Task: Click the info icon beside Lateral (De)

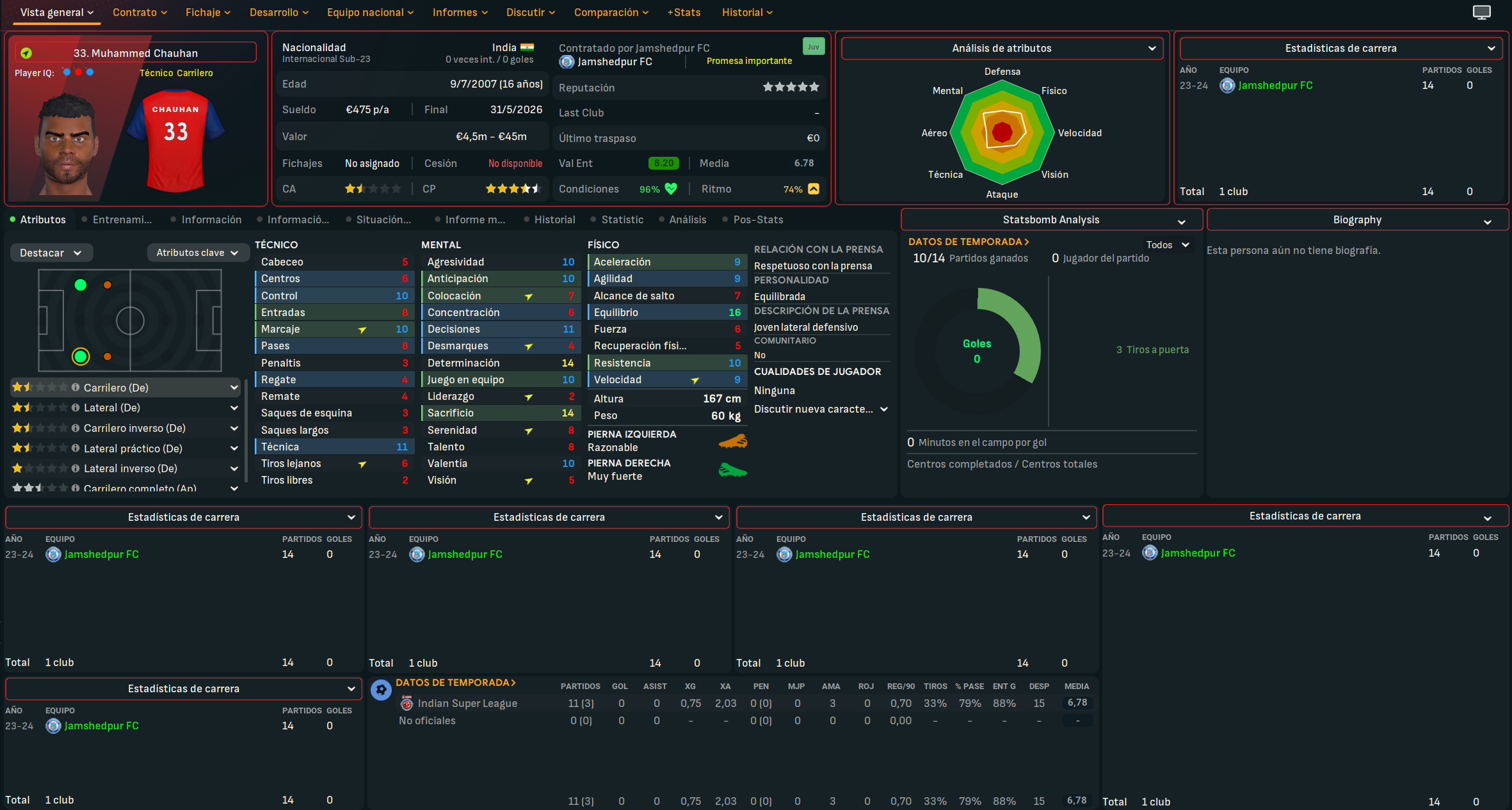Action: tap(76, 408)
